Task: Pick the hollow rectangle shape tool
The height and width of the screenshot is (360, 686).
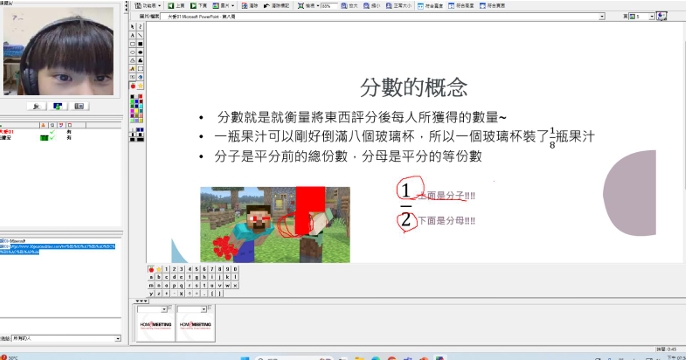Action: coord(133,44)
